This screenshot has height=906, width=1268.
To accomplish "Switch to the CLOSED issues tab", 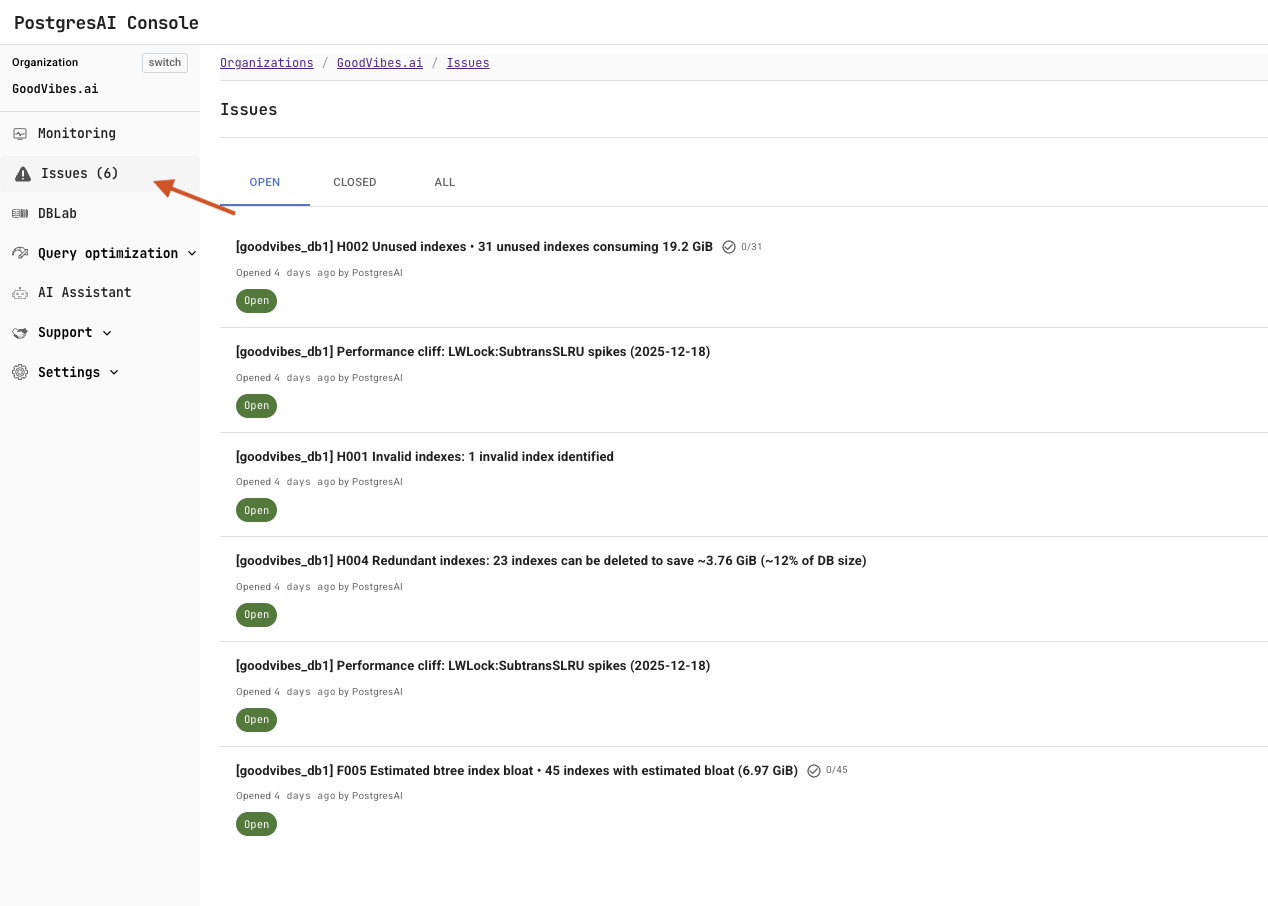I will click(x=355, y=182).
